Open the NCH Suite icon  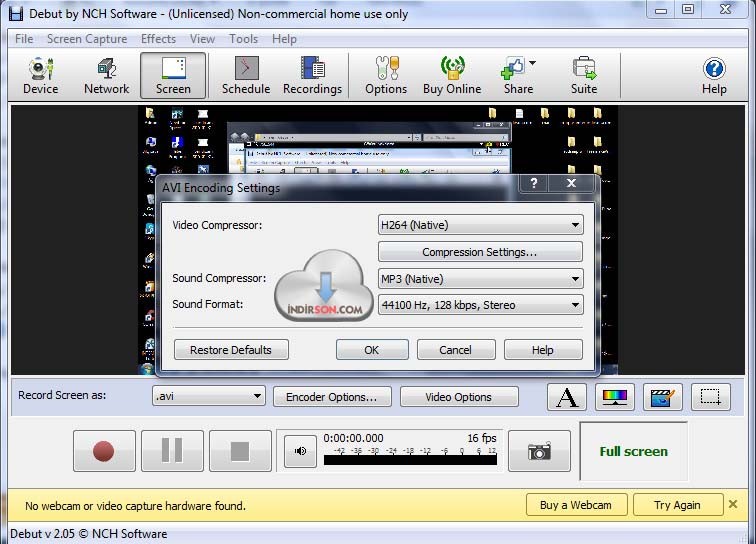coord(584,76)
